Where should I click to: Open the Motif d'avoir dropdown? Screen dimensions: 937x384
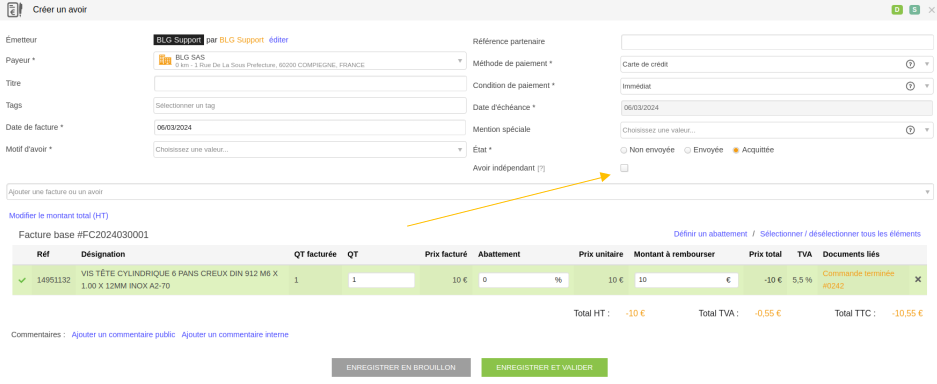[310, 149]
